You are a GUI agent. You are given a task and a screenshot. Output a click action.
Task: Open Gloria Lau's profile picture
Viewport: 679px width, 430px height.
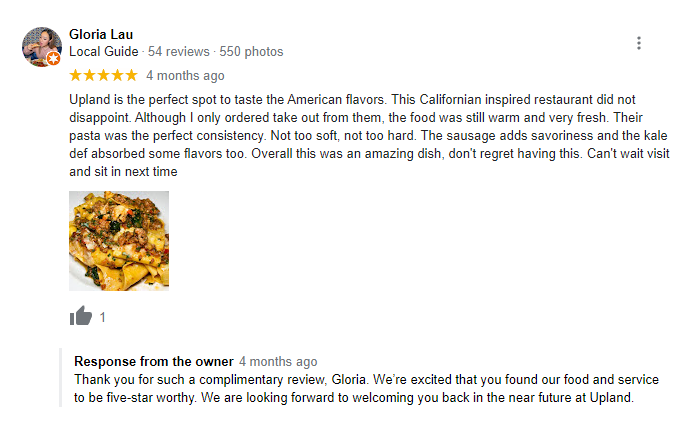click(40, 45)
